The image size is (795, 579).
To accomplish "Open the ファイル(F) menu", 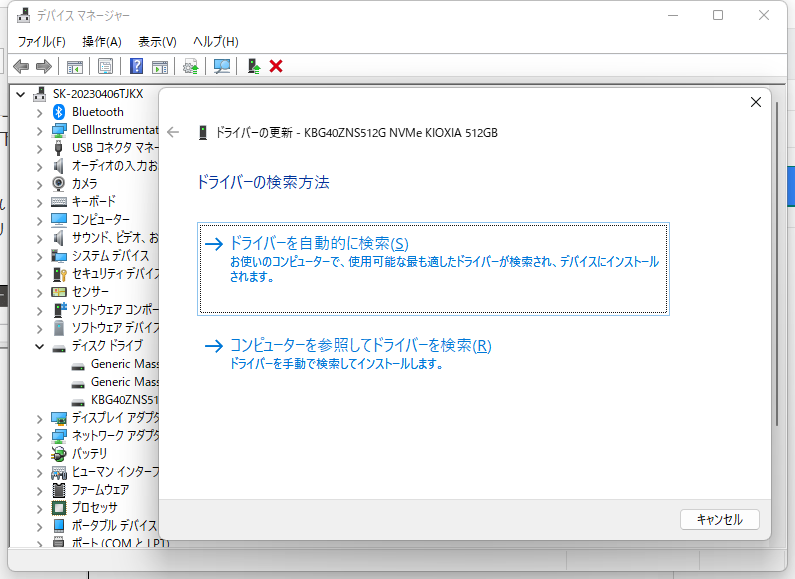I will (x=41, y=41).
